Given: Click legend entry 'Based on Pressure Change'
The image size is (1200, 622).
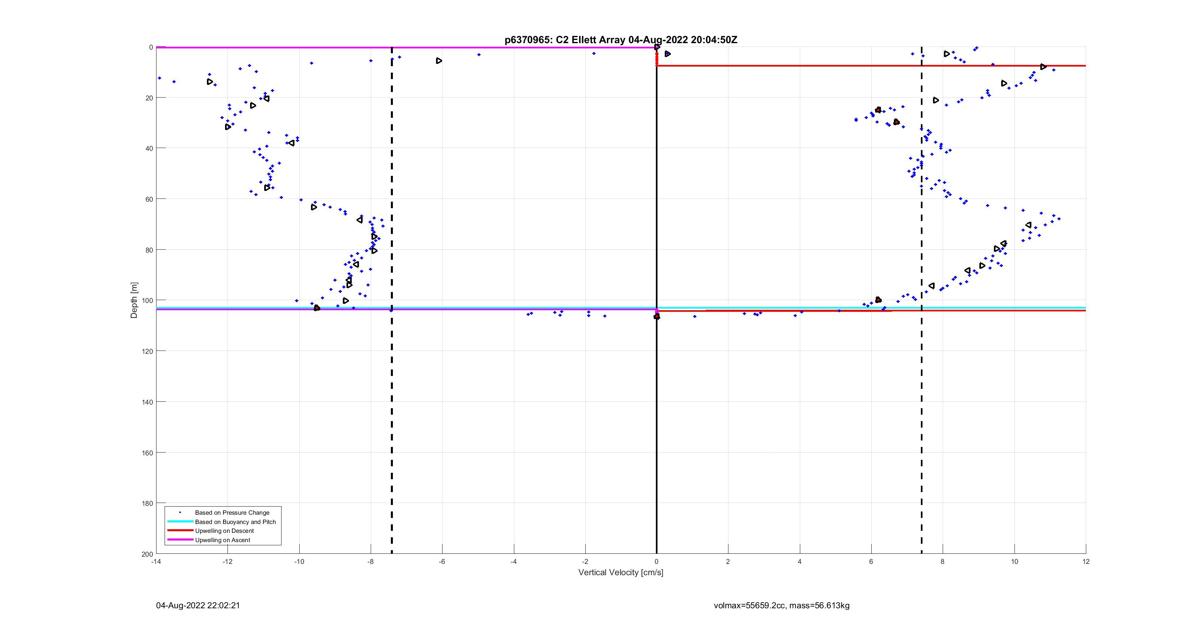Looking at the screenshot, I should point(232,512).
